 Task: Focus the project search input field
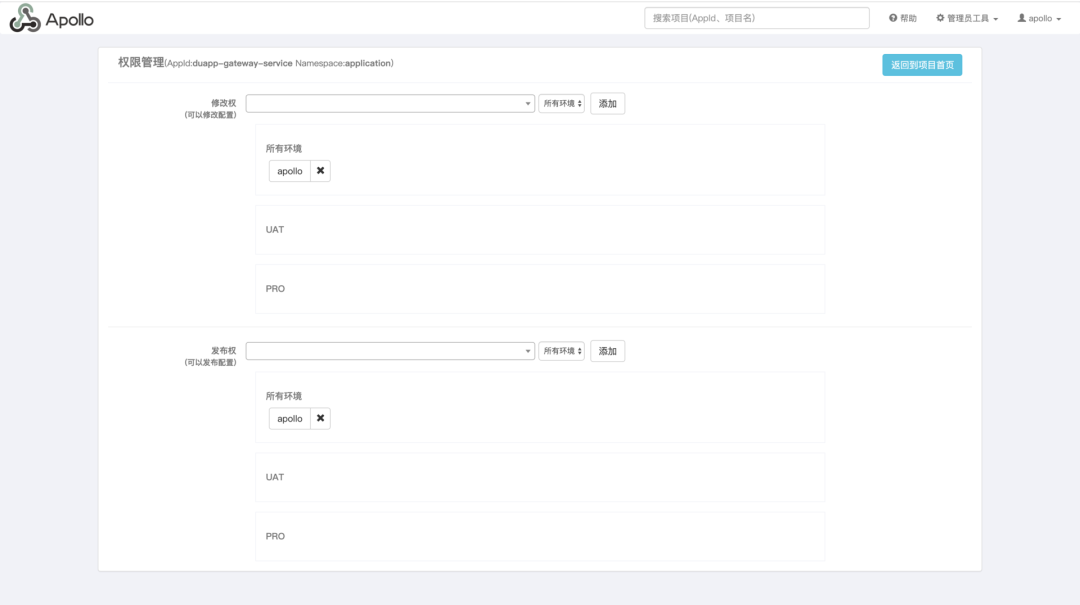(x=756, y=18)
